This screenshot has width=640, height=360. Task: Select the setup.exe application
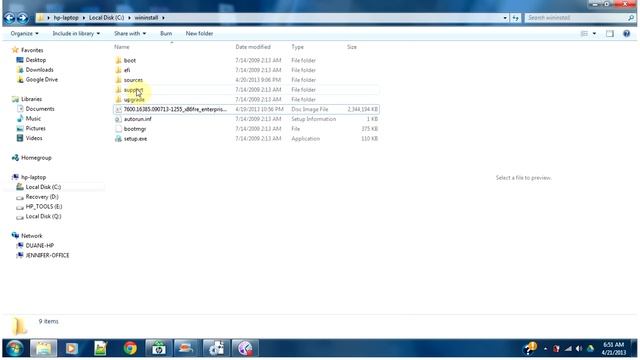click(135, 139)
